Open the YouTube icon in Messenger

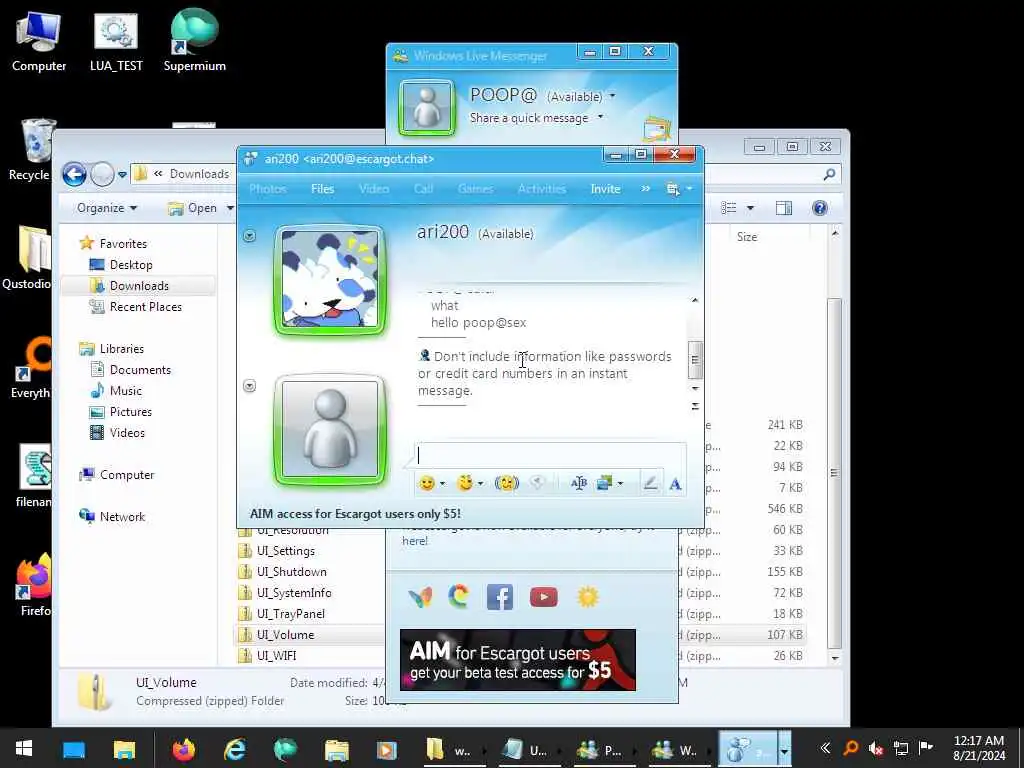[x=543, y=597]
